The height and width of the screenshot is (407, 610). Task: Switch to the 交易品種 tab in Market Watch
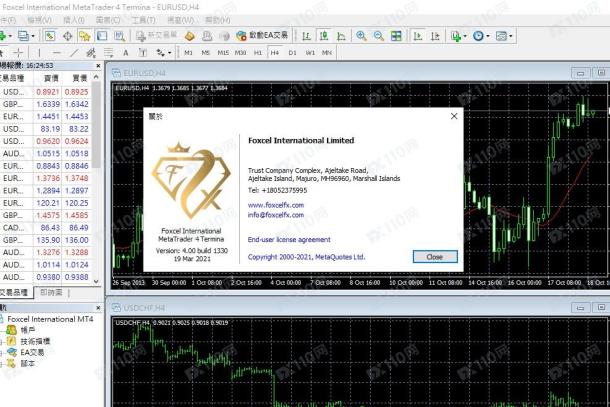pyautogui.click(x=15, y=293)
